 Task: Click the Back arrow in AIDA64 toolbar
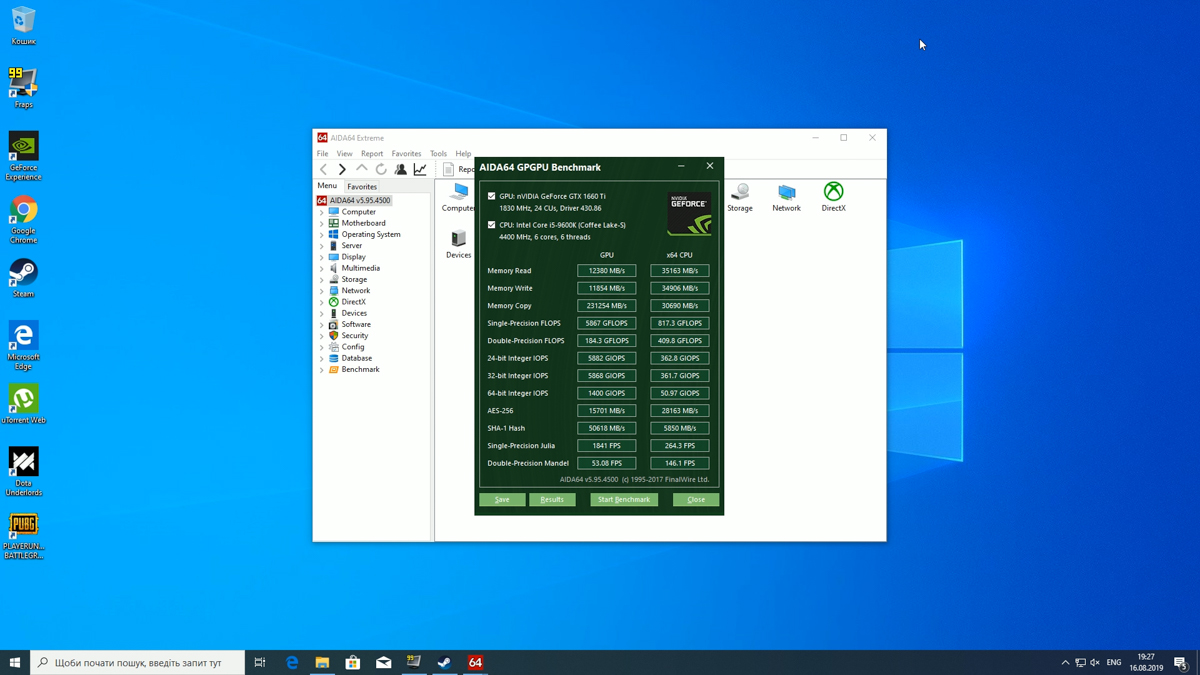pyautogui.click(x=323, y=170)
